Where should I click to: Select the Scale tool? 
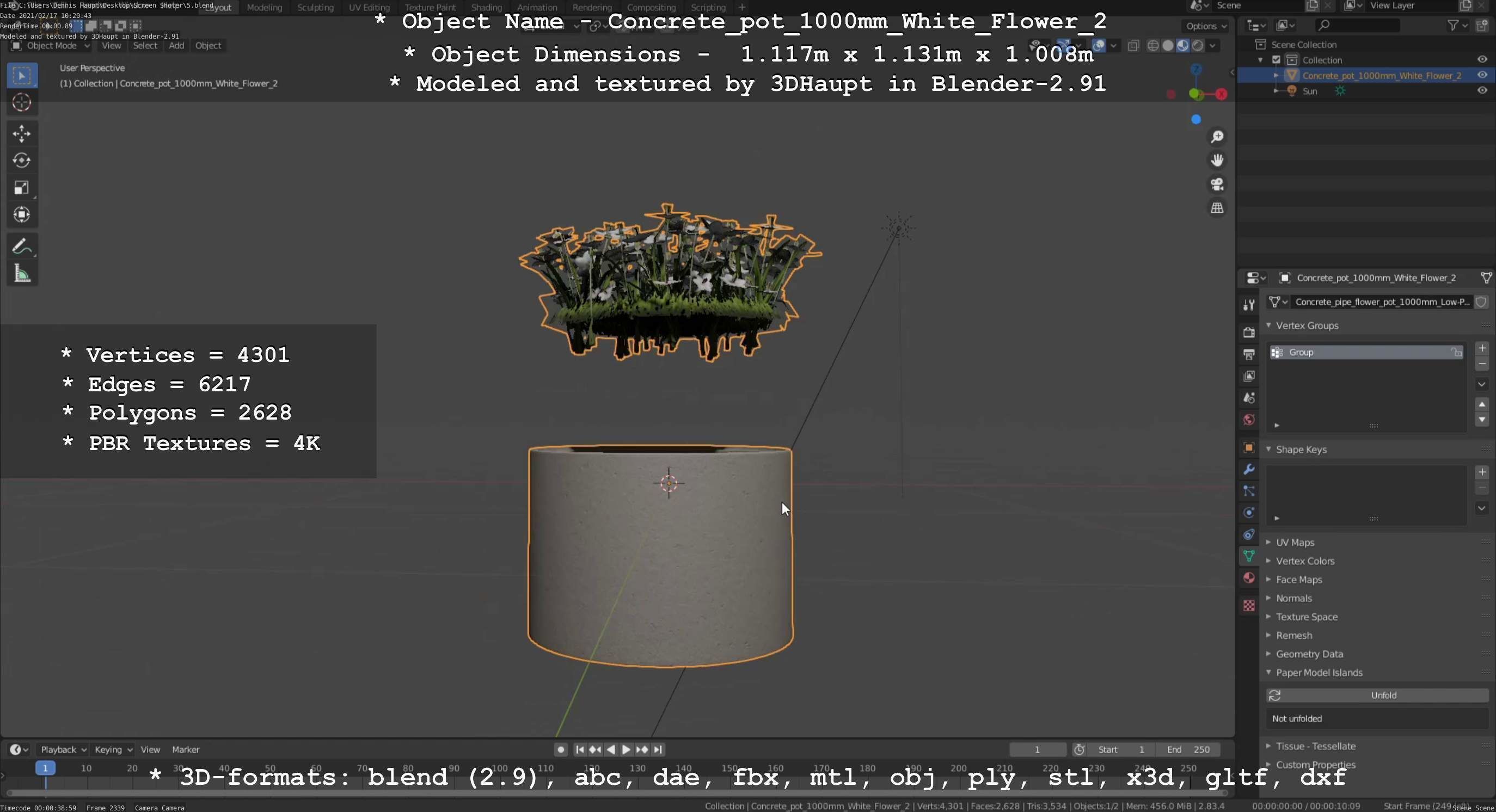(22, 187)
